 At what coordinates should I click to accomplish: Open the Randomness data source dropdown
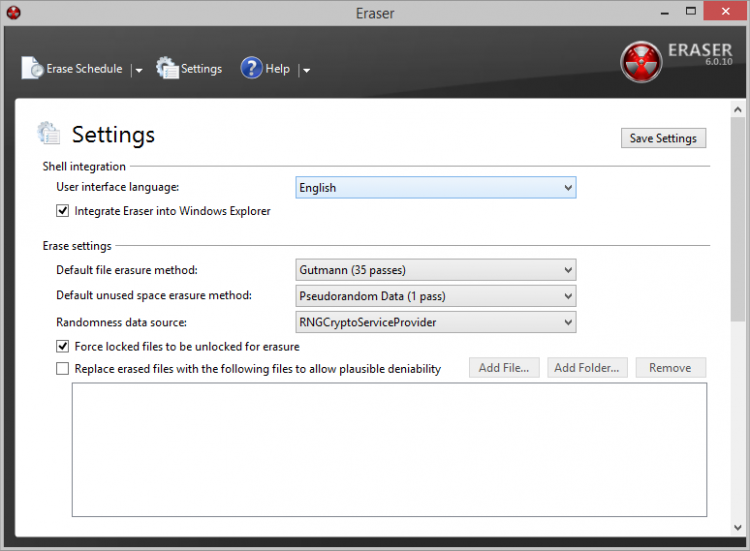click(436, 322)
